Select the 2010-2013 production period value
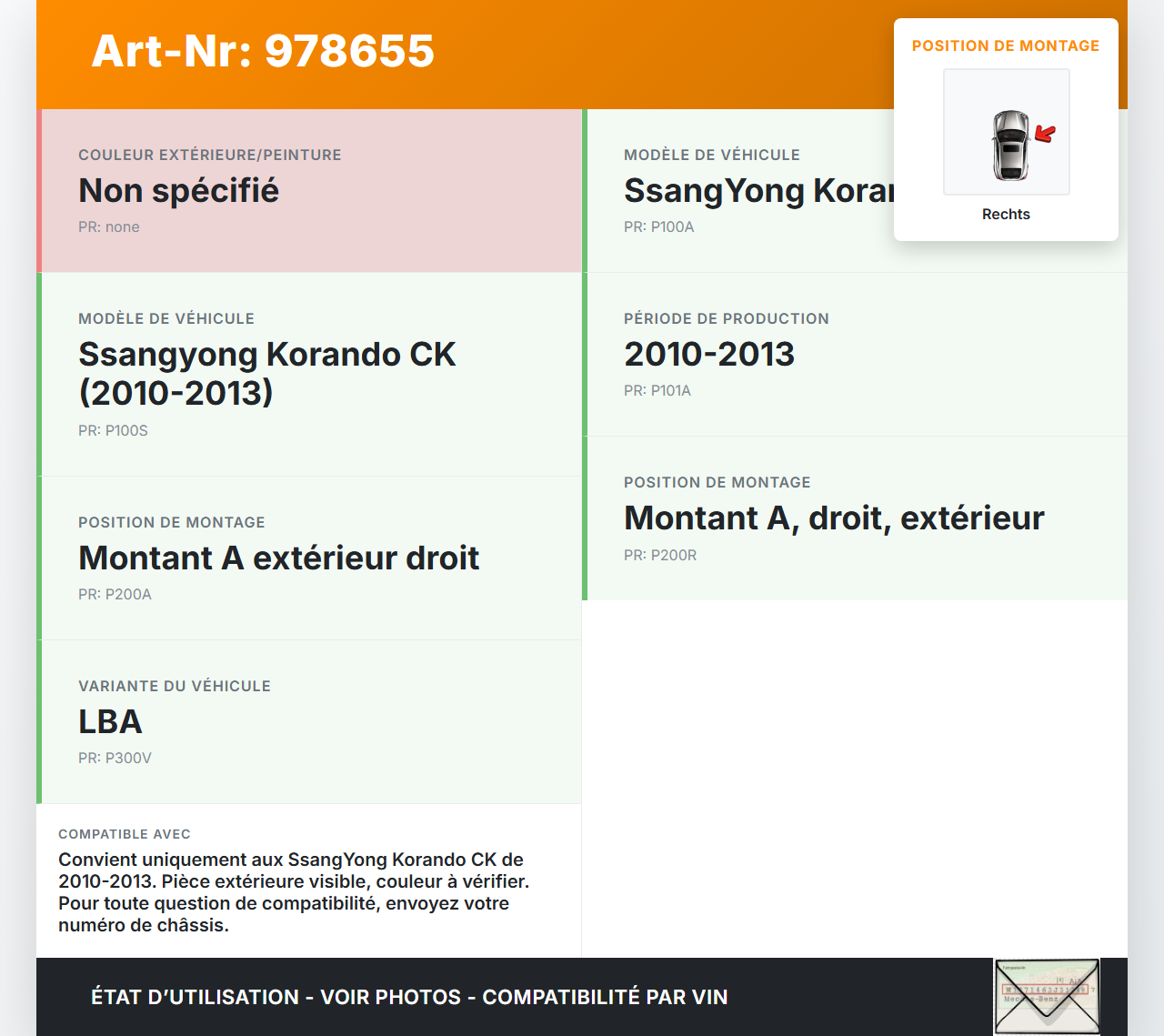1164x1036 pixels. 709,355
